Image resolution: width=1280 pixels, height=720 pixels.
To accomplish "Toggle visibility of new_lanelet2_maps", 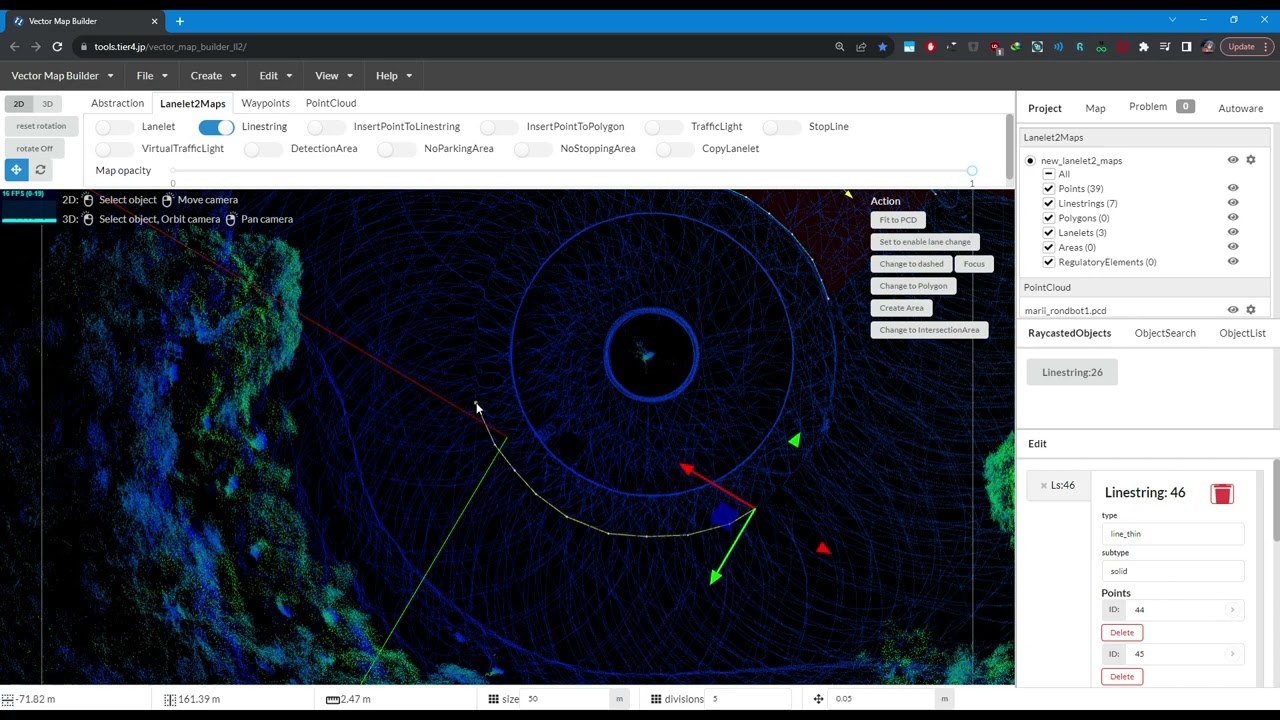I will (1233, 160).
